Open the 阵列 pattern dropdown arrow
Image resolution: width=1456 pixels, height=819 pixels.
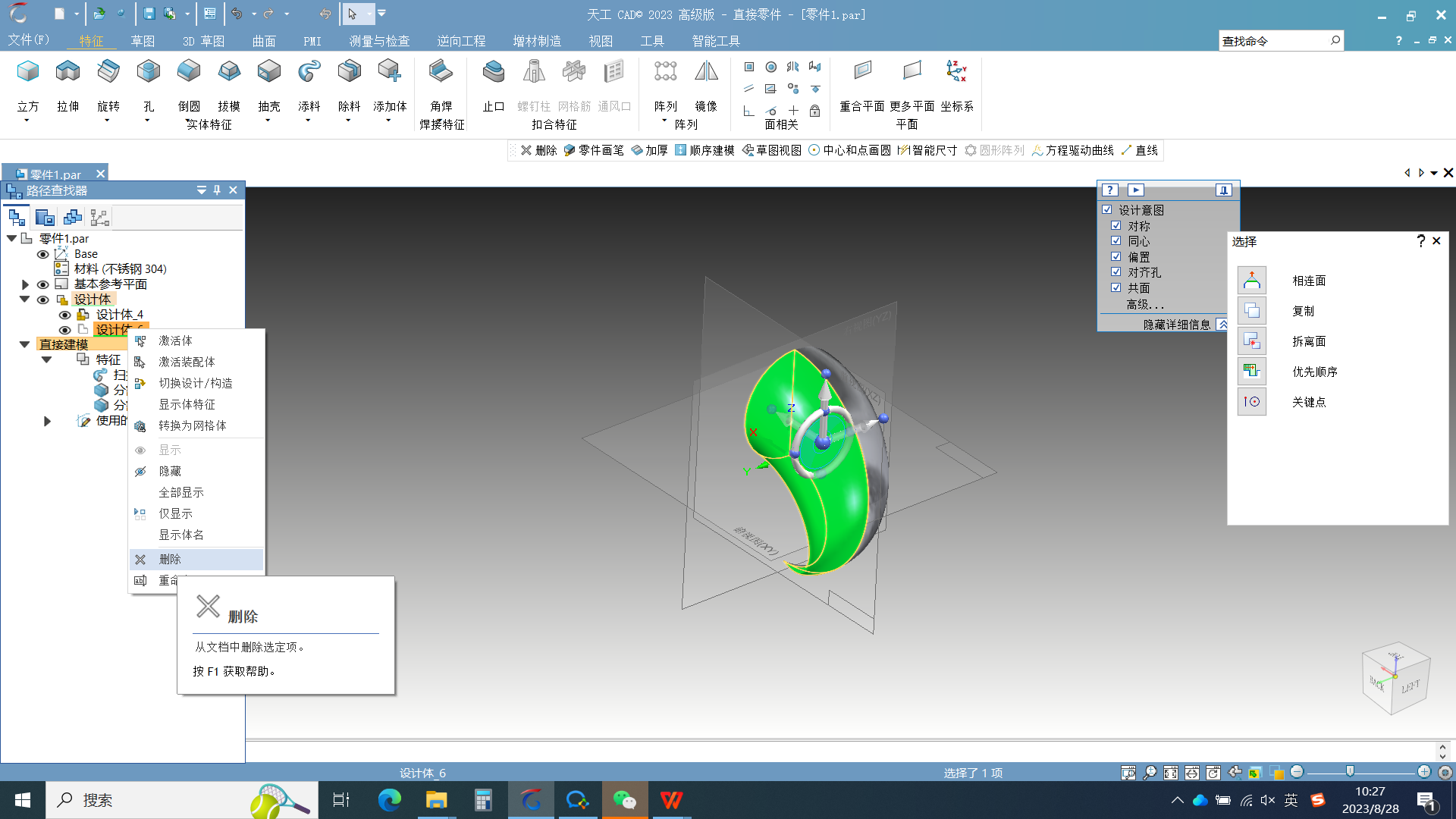pos(665,121)
